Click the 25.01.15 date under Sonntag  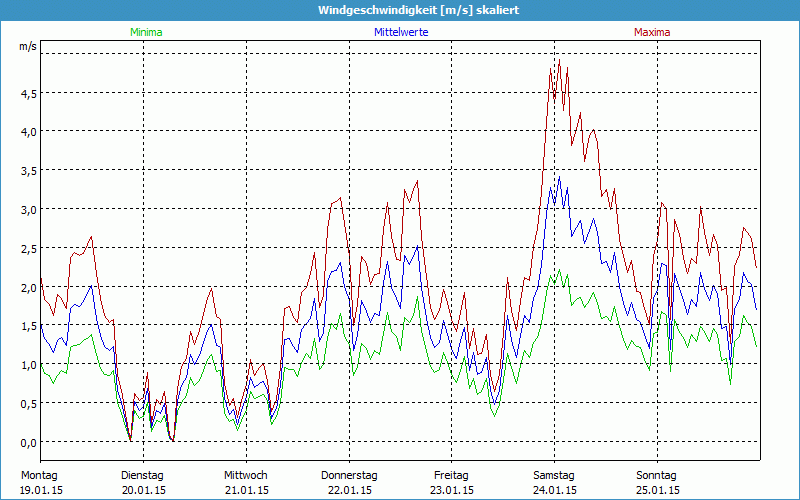click(657, 490)
